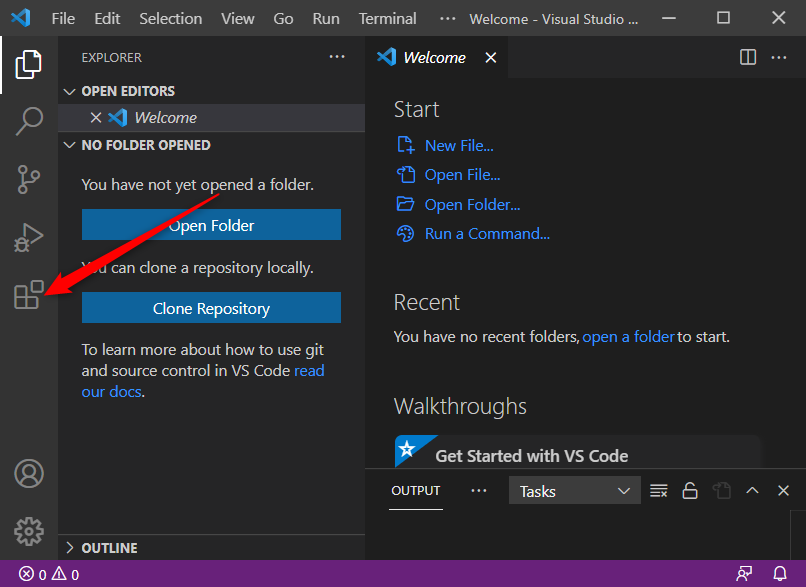Click the Explorer panel title
Screen dimensions: 806x587
point(112,58)
